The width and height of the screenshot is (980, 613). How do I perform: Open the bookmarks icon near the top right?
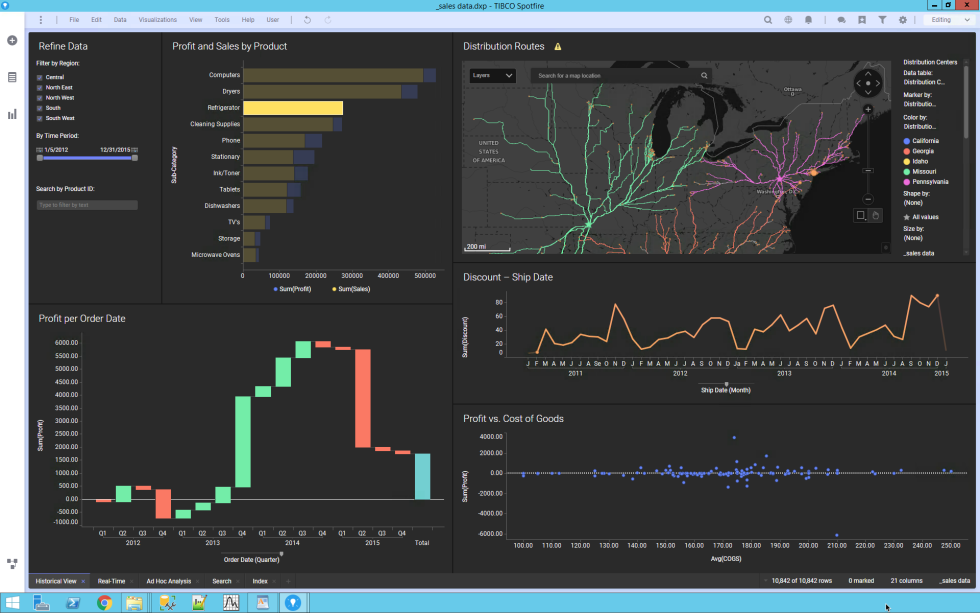click(x=863, y=19)
